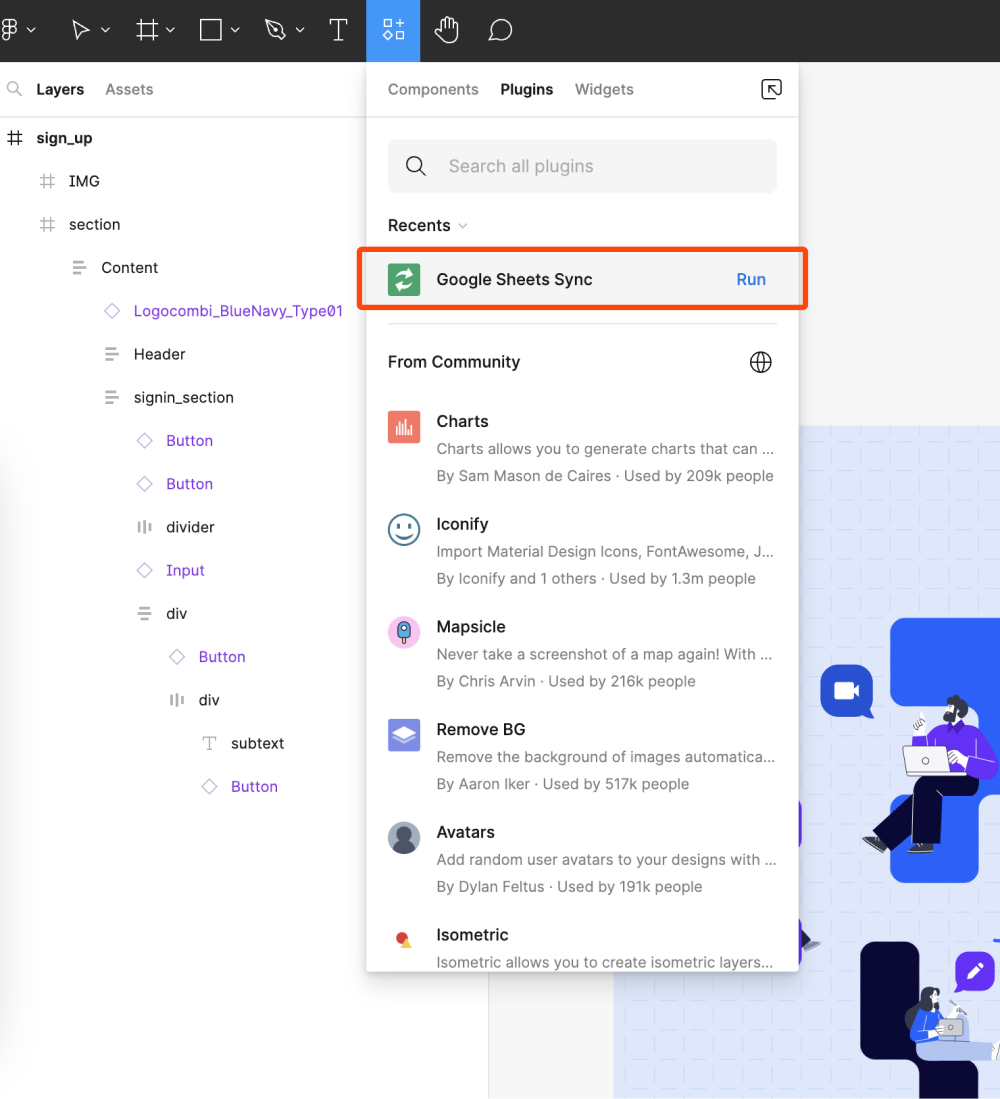Open the Remove BG plugin
1000x1099 pixels.
coord(582,756)
